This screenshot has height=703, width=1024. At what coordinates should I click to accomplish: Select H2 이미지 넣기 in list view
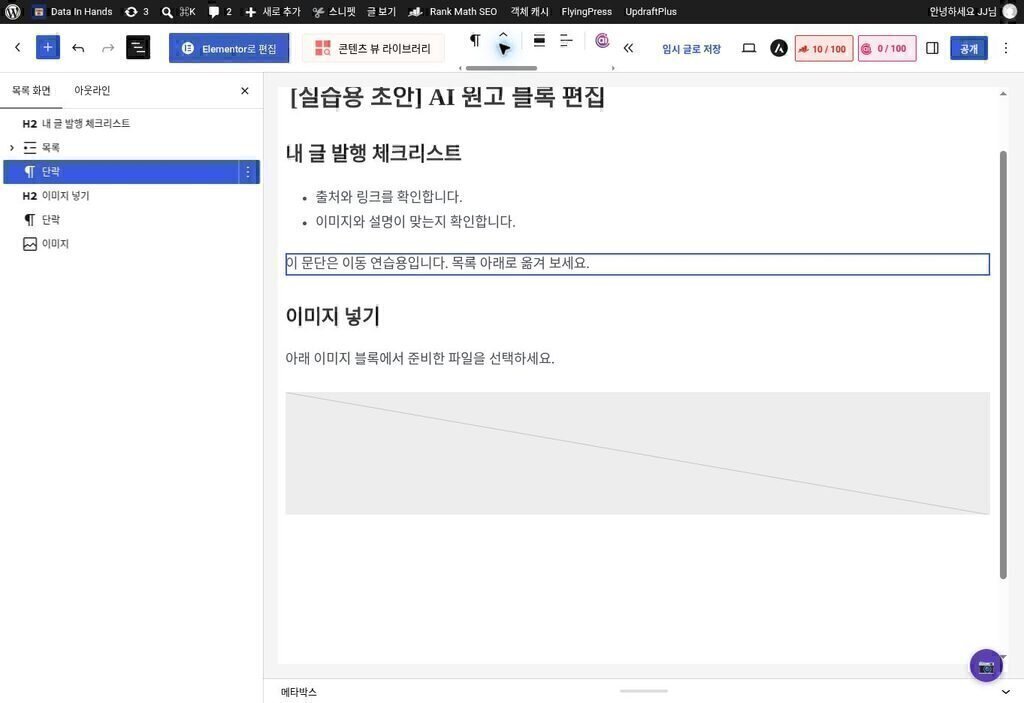tap(131, 196)
